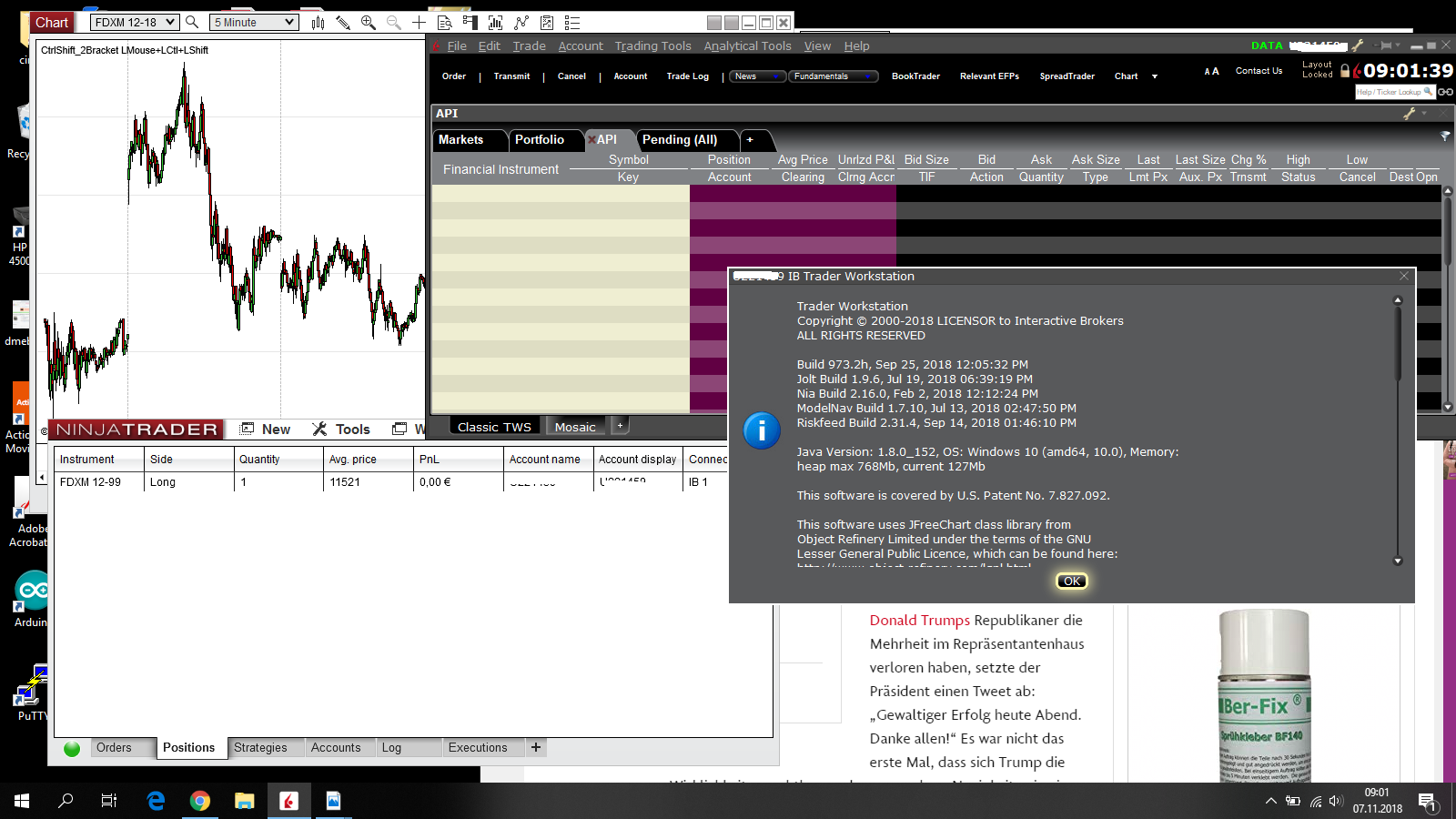Open the Donald Trumps link in the article
The image size is (1456, 819).
[x=920, y=621]
